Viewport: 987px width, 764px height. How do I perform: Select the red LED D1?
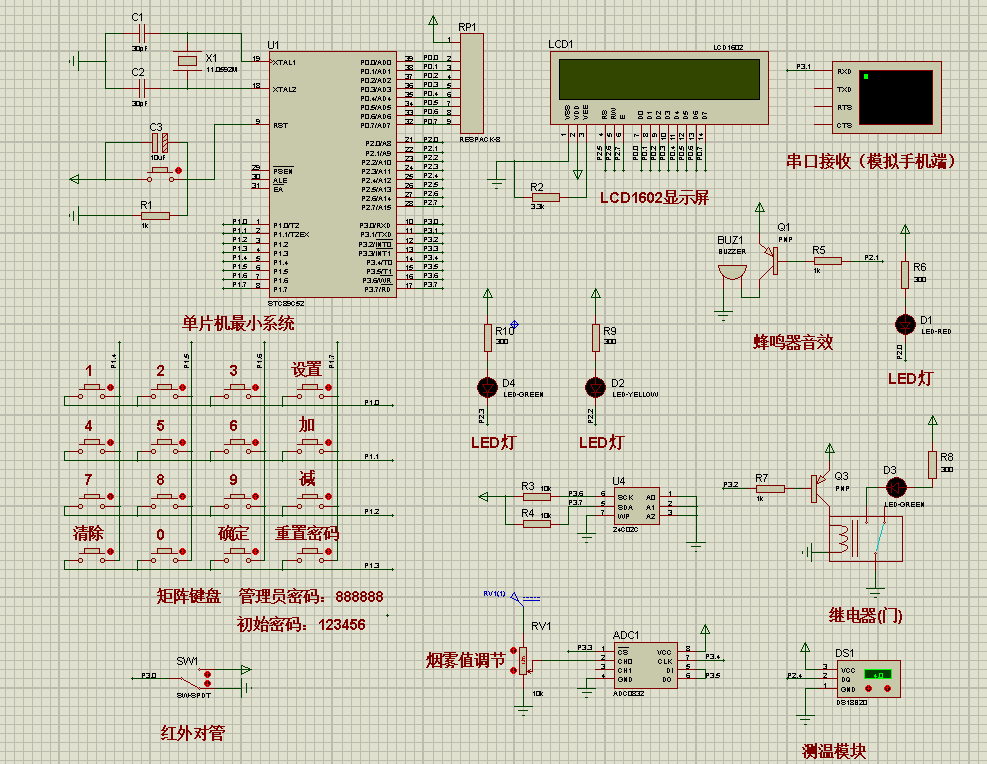(905, 324)
